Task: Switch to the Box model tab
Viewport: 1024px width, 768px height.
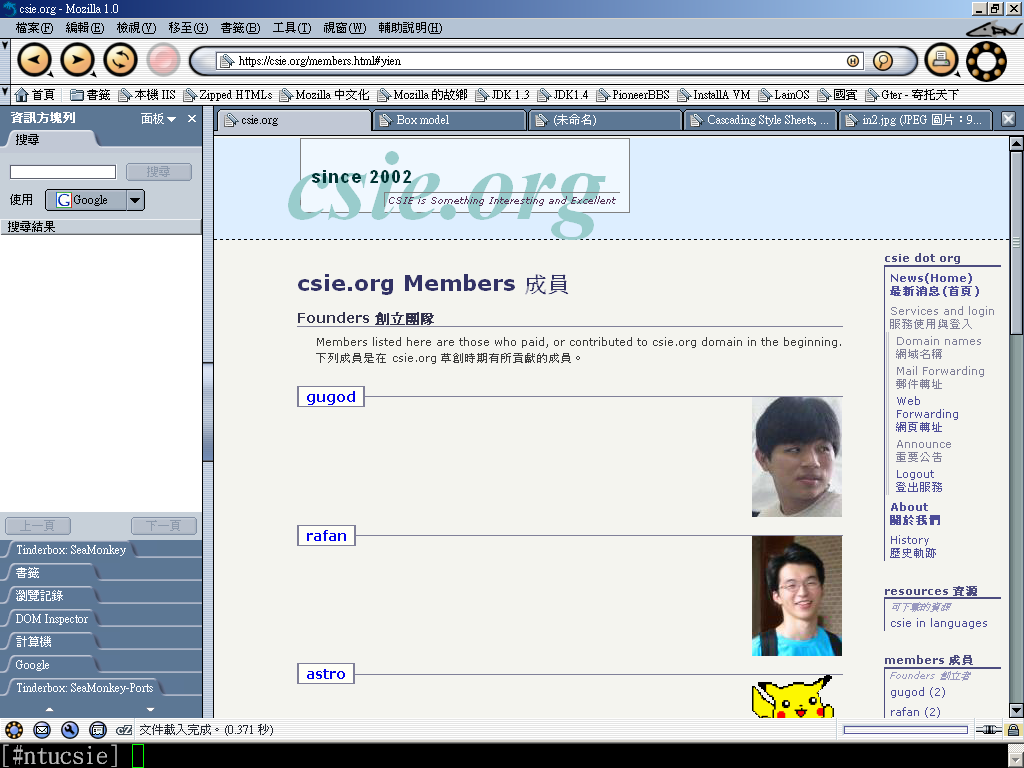Action: click(450, 120)
